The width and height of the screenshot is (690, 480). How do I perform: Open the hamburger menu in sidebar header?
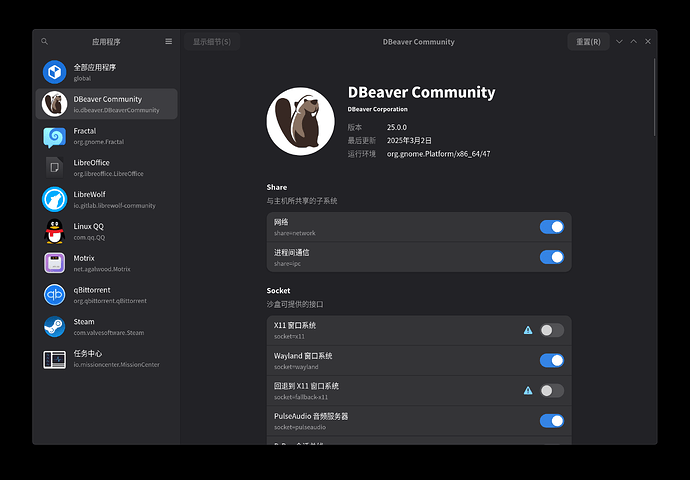(169, 41)
